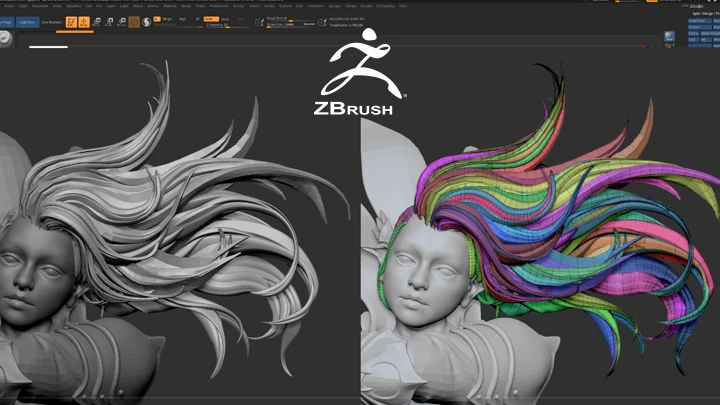Click the ActivePoints brush icon
Image resolution: width=720 pixels, height=405 pixels.
click(322, 22)
